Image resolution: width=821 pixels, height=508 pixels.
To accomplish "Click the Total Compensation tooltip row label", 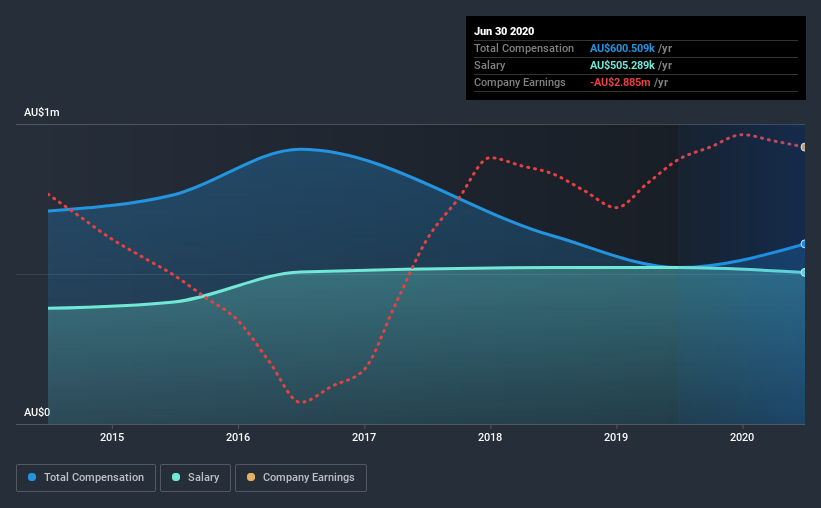I will click(524, 48).
